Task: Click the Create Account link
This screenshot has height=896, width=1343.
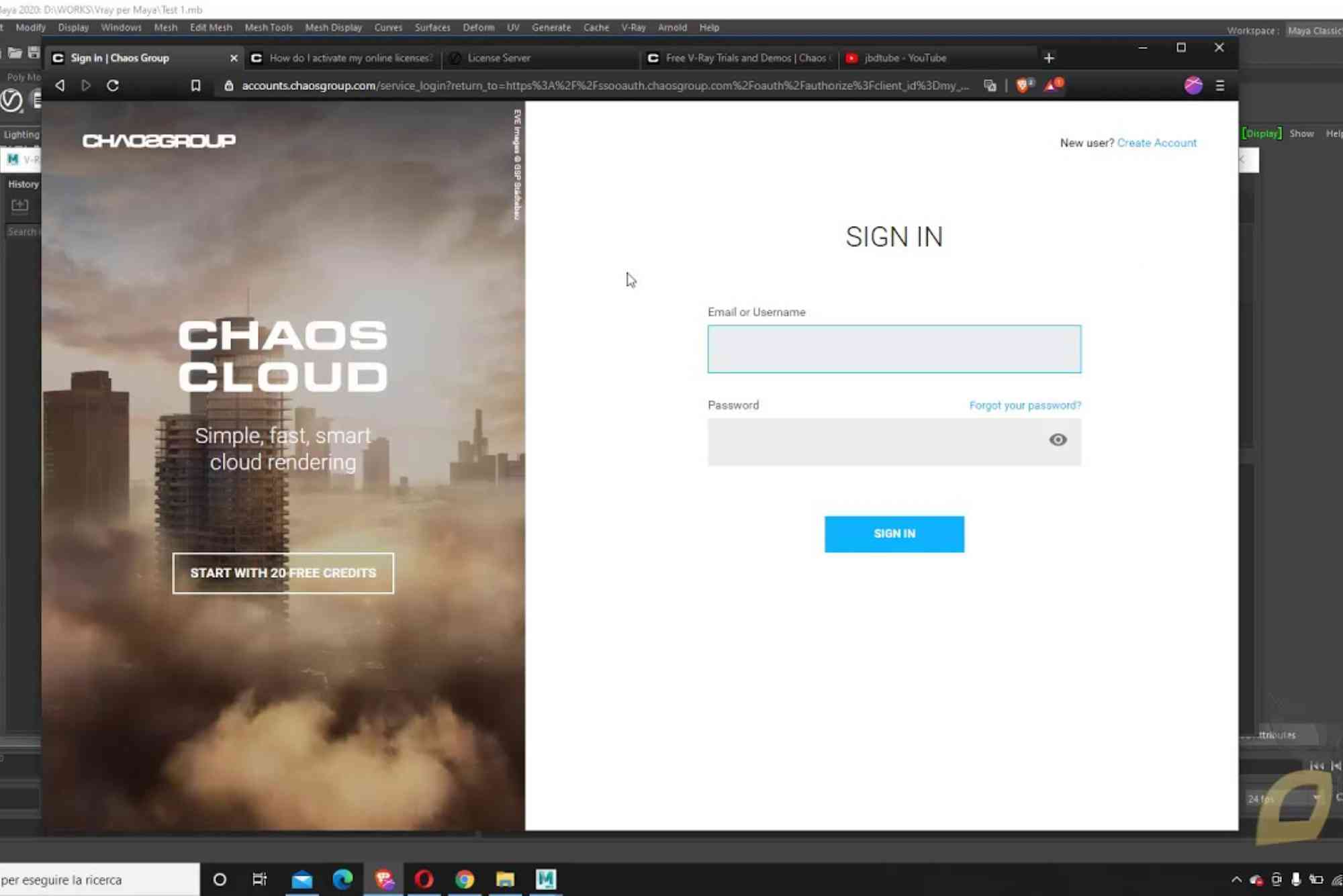Action: point(1156,143)
